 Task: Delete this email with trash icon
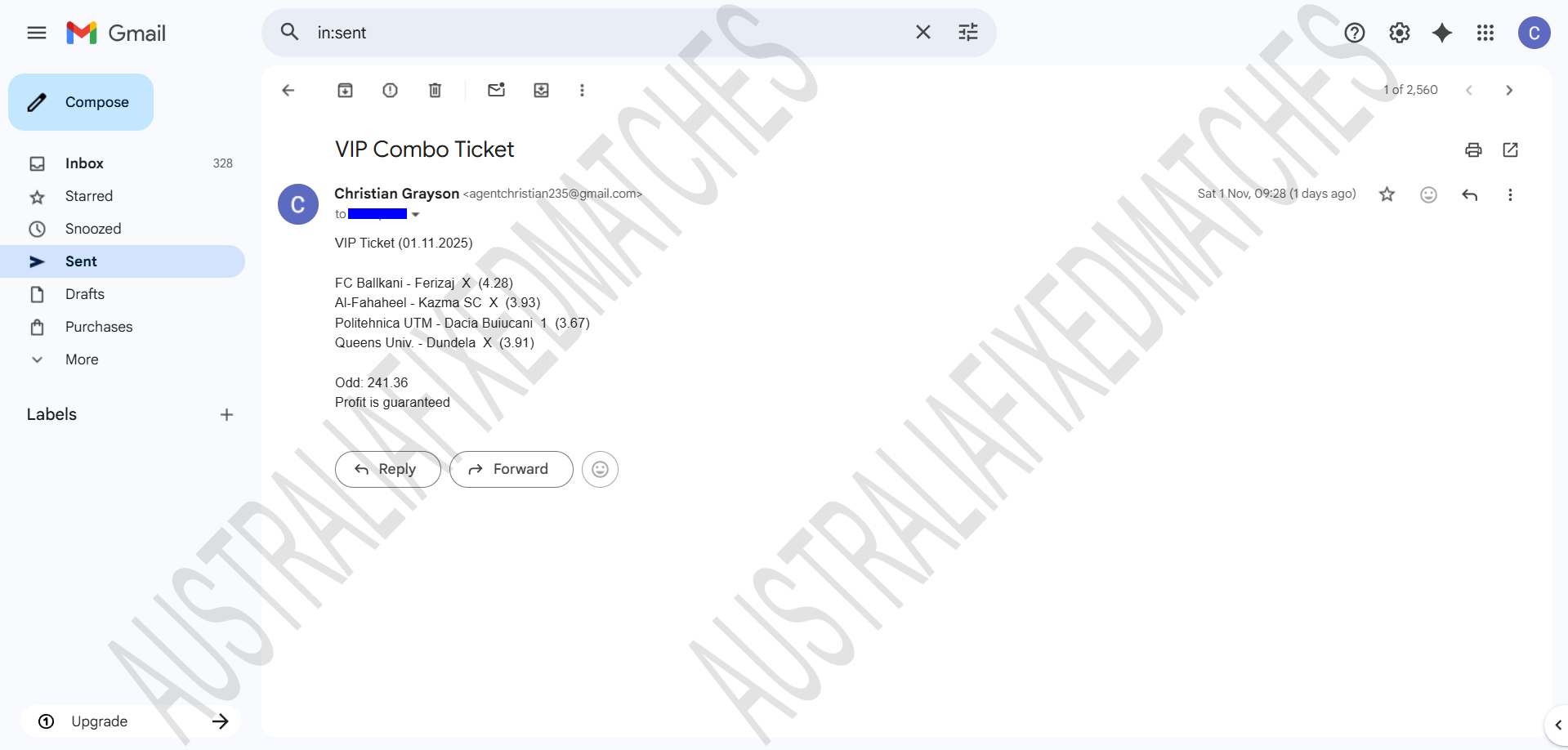coord(436,90)
